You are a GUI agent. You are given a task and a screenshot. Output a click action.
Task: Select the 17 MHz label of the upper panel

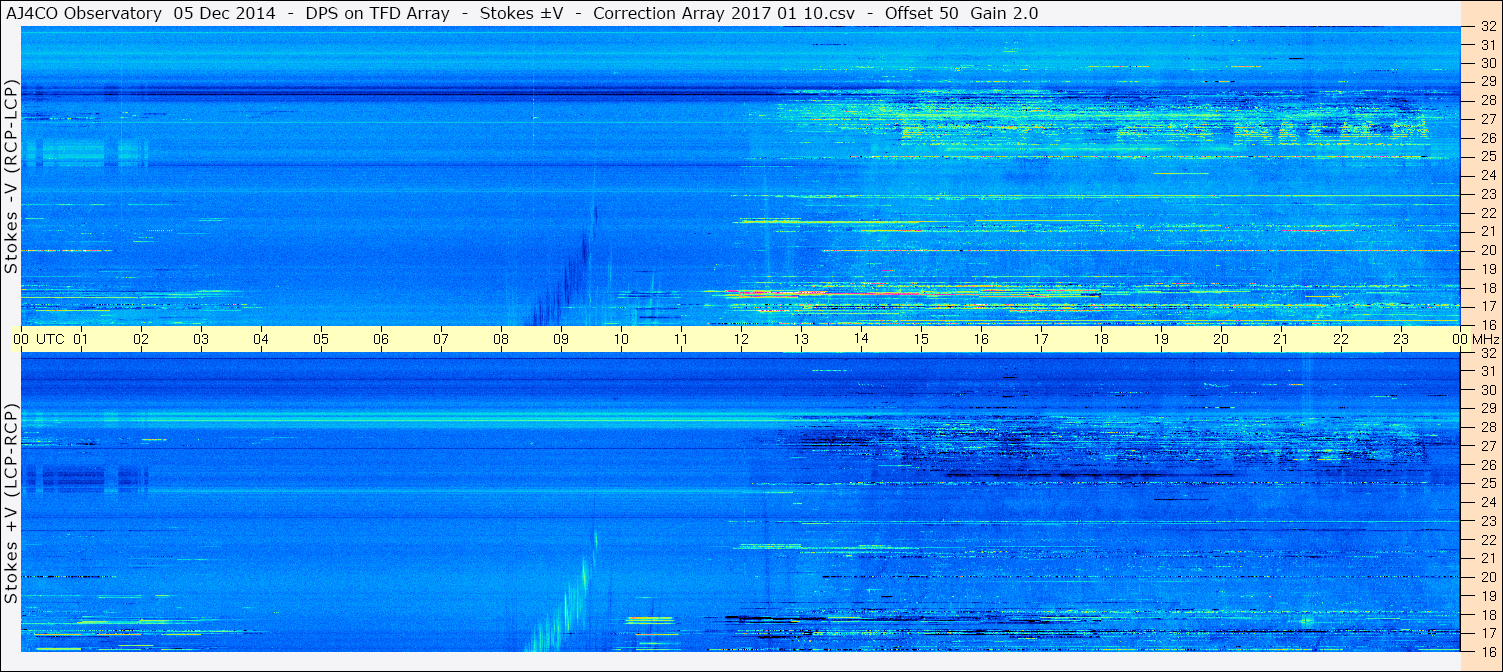[x=1487, y=306]
